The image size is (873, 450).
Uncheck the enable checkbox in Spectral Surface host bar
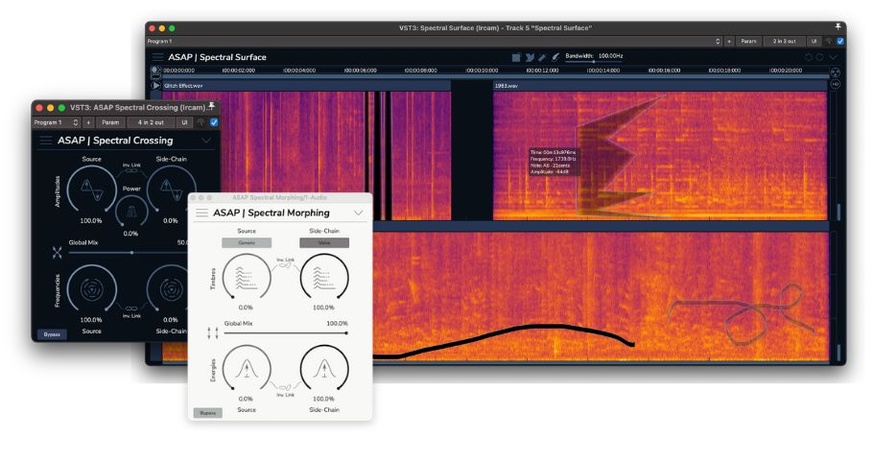pos(840,41)
